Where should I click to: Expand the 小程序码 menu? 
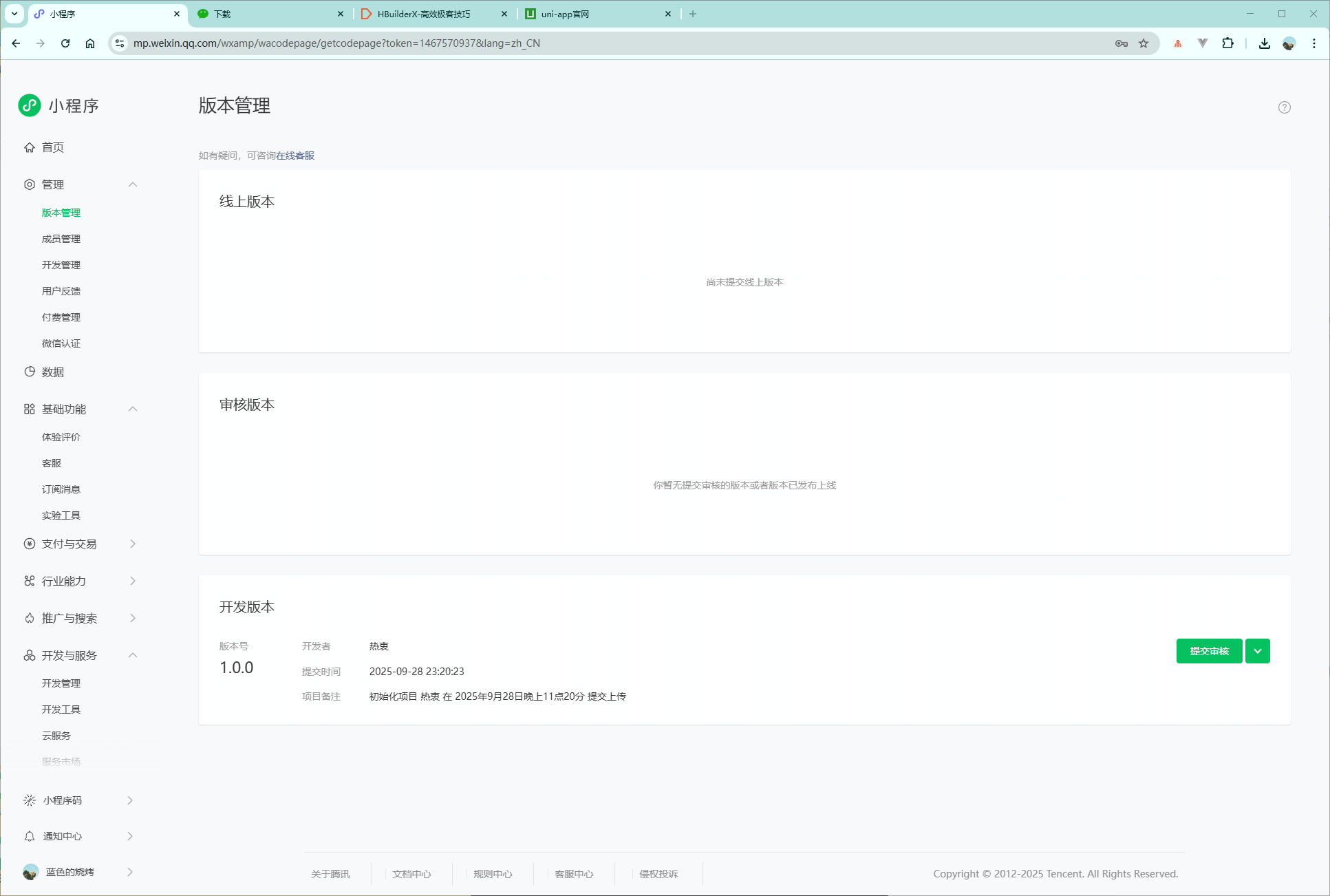(x=130, y=800)
